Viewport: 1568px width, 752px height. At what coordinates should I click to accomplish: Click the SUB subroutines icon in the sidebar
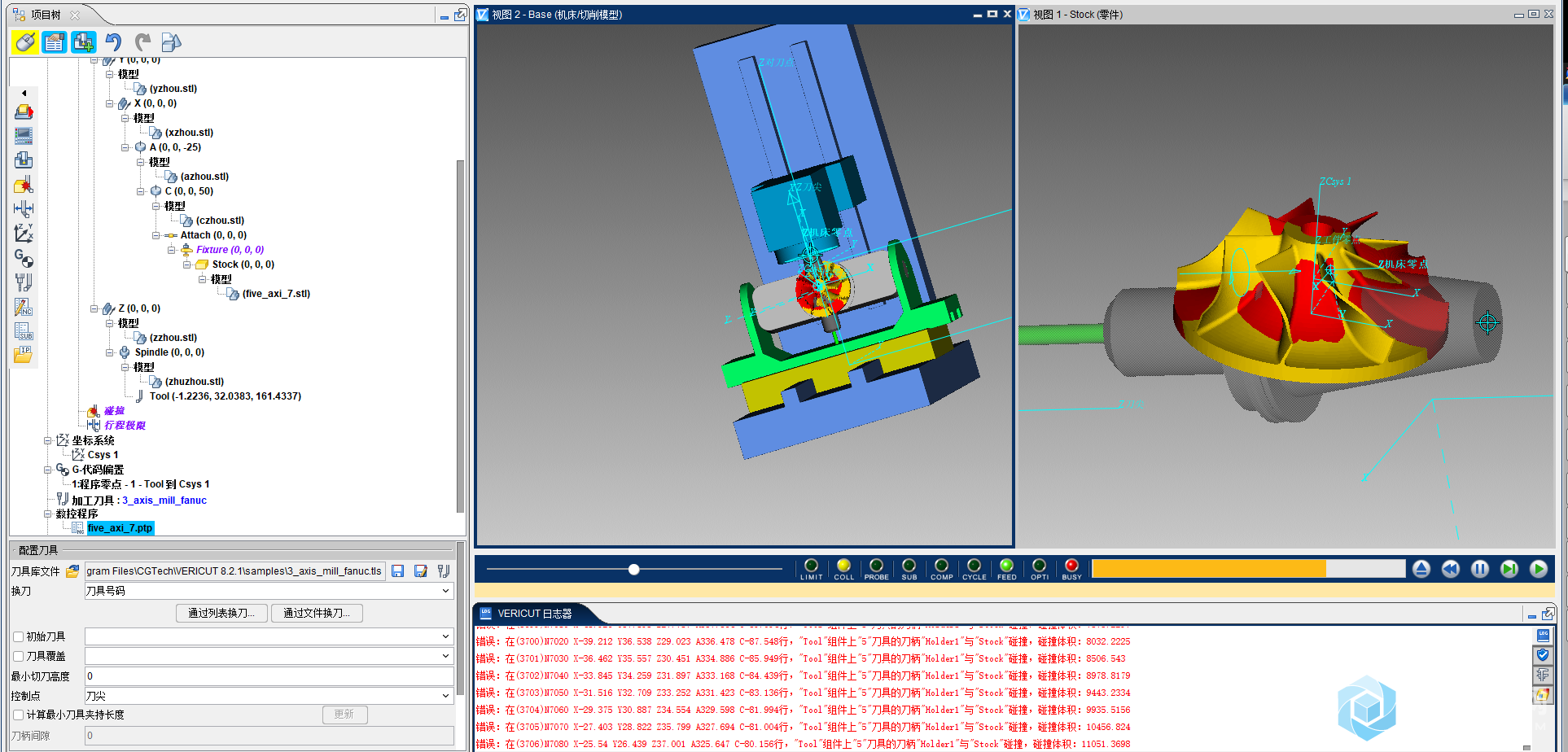pyautogui.click(x=24, y=331)
